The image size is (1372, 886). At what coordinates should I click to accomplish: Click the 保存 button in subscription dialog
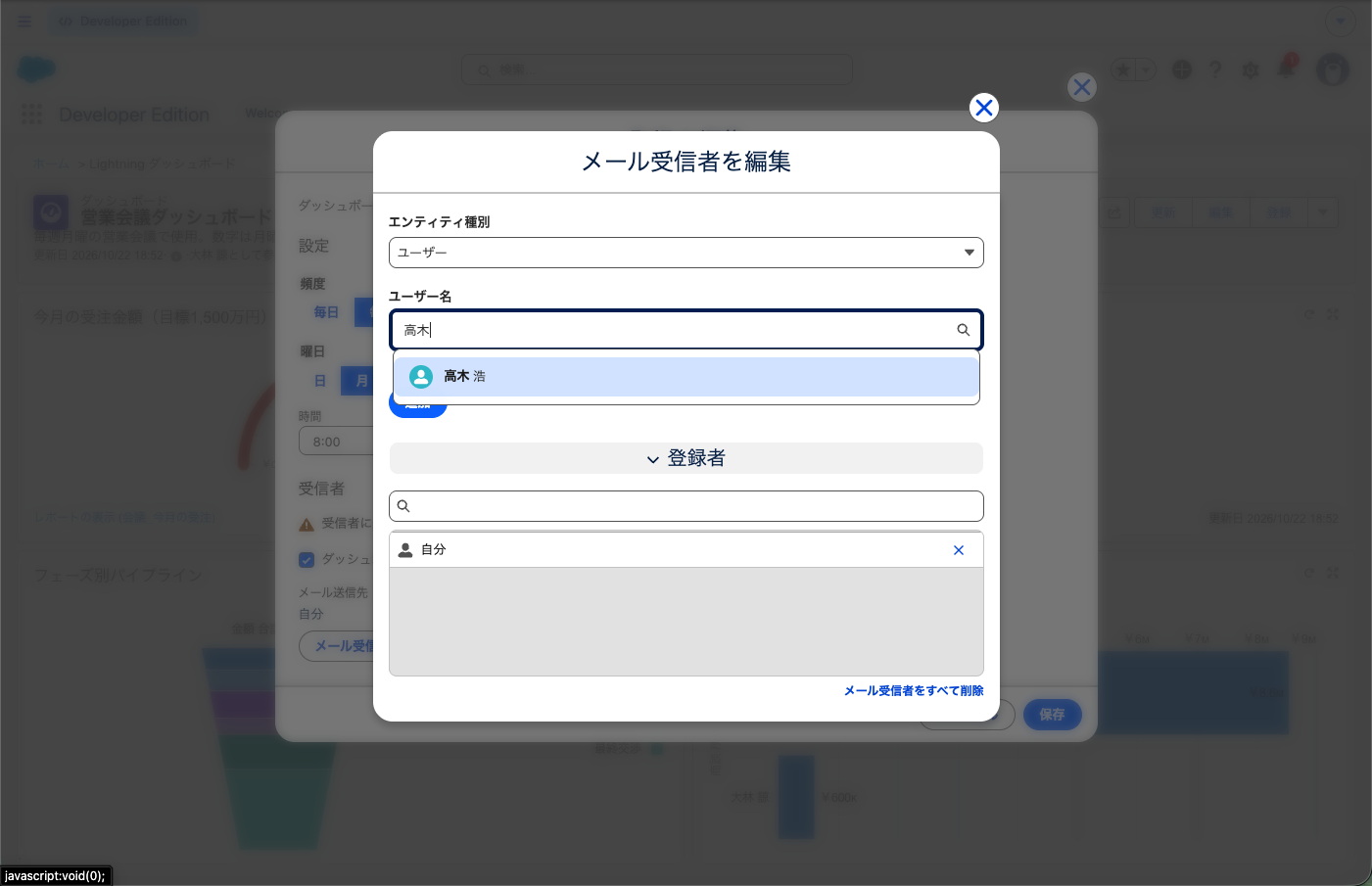[1053, 715]
